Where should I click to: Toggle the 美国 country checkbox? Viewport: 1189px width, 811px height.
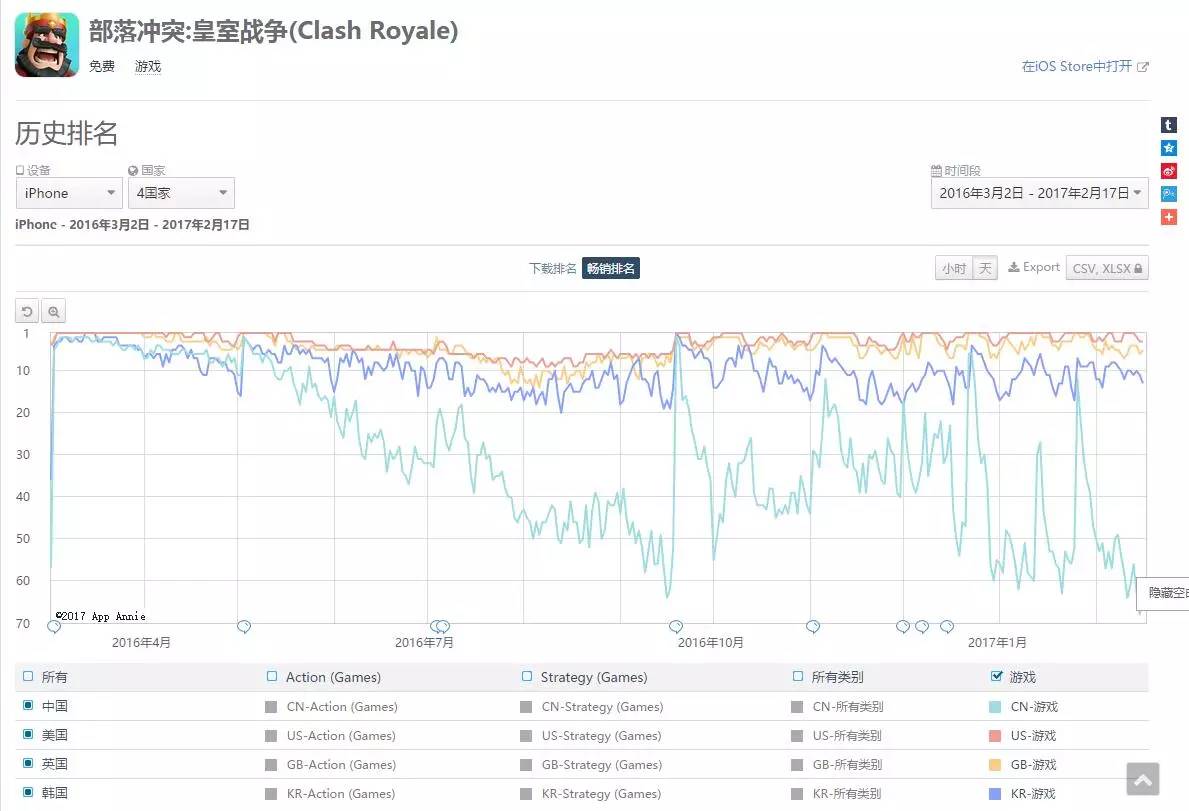28,734
